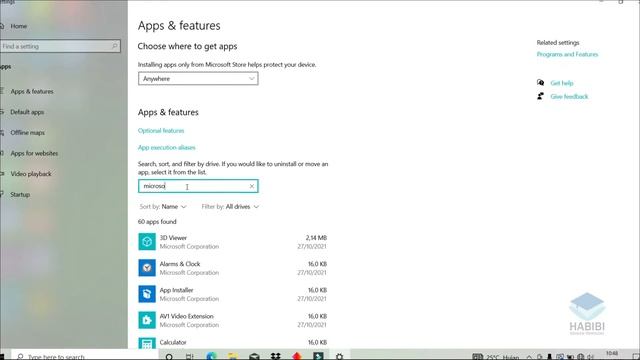Open Video playback settings
Screen dimensions: 640x360
pos(31,174)
